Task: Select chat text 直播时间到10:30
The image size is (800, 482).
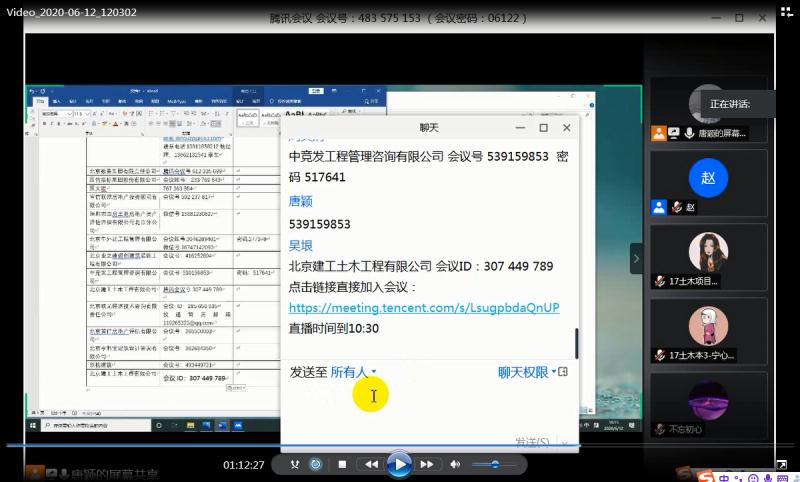Action: pyautogui.click(x=334, y=328)
